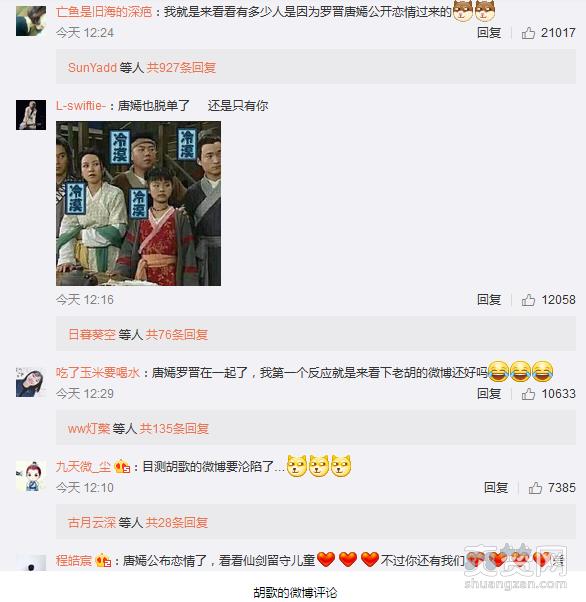
Task: Open username link 古月云深
Action: pos(92,523)
